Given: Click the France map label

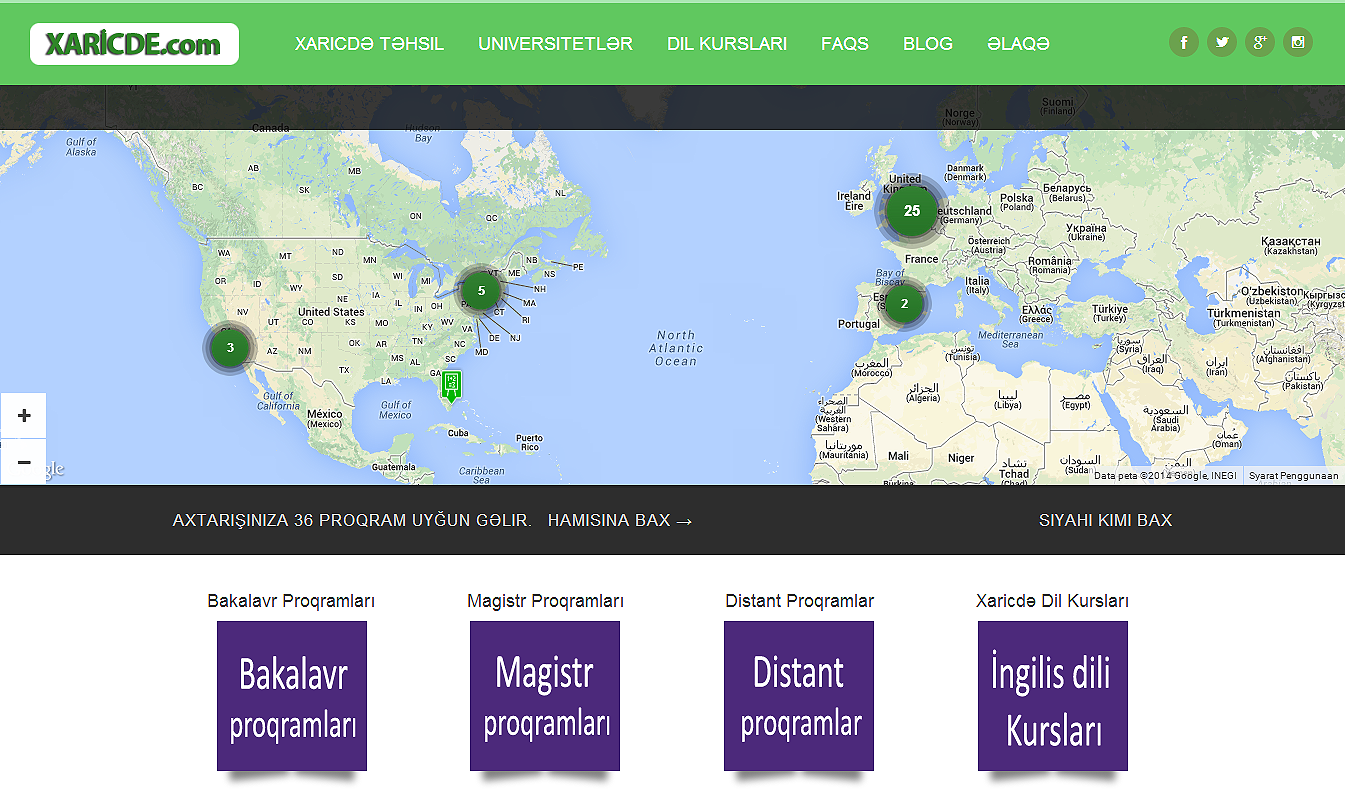Looking at the screenshot, I should [922, 259].
